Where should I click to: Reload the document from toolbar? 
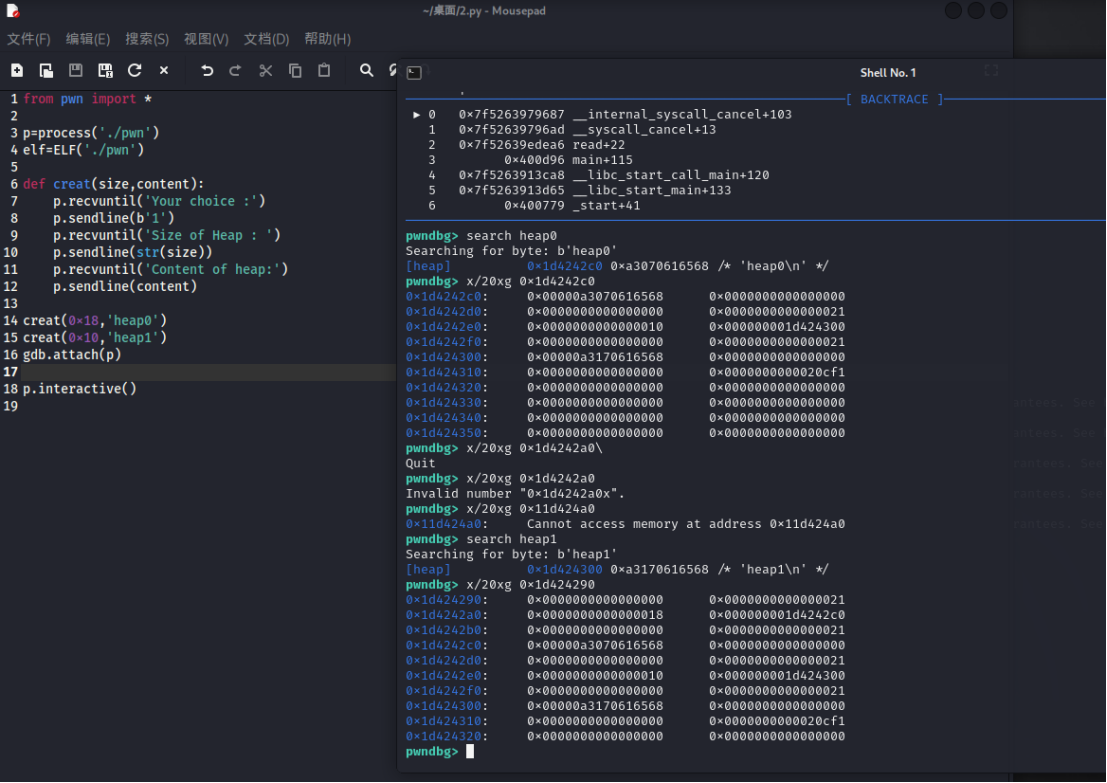[x=134, y=70]
